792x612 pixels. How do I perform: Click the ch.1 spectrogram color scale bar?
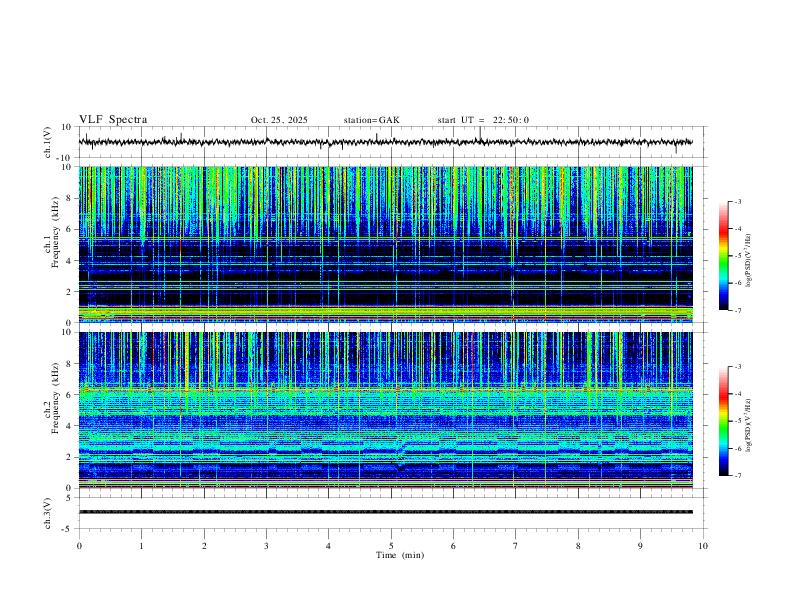[723, 256]
